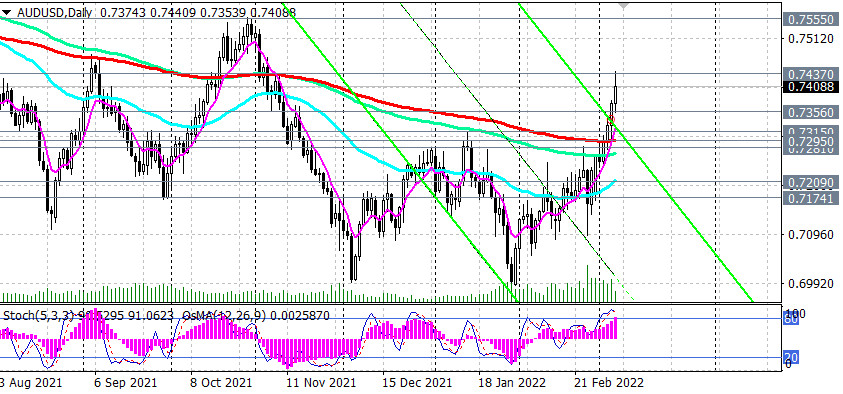Click the OsMA indicator value 0.0025870

(300, 316)
